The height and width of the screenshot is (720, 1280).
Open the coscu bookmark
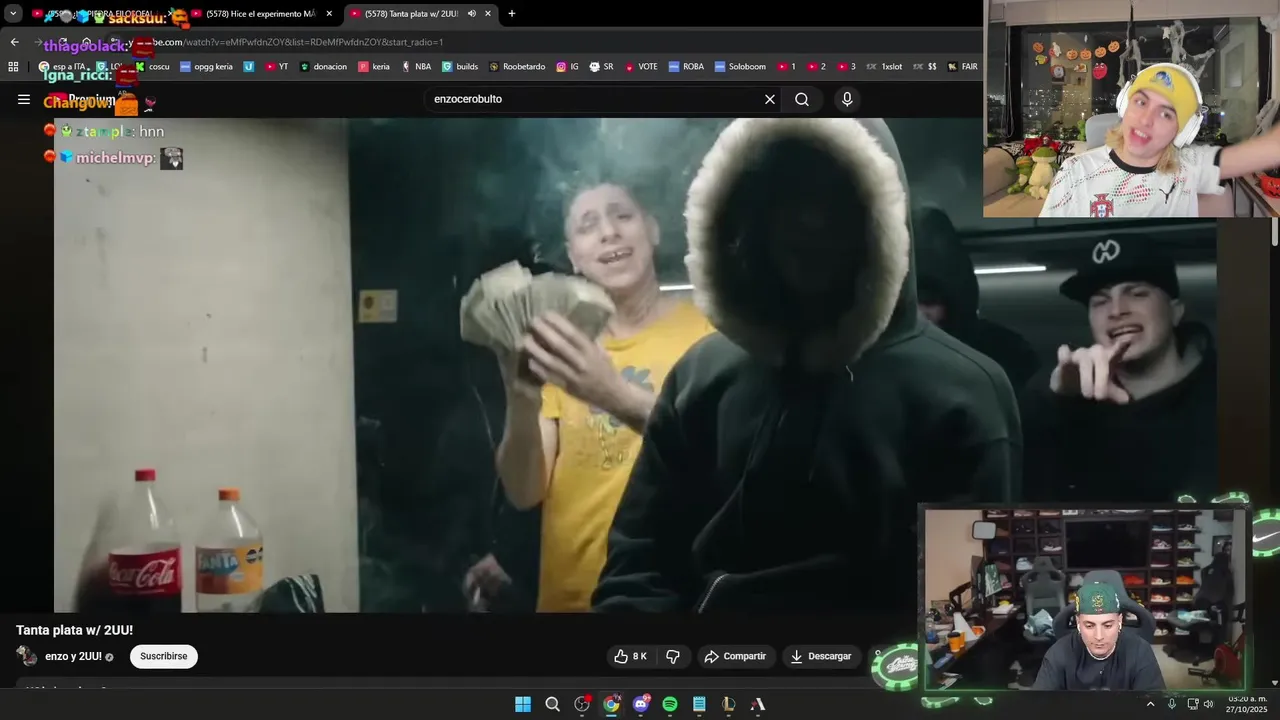click(x=153, y=67)
